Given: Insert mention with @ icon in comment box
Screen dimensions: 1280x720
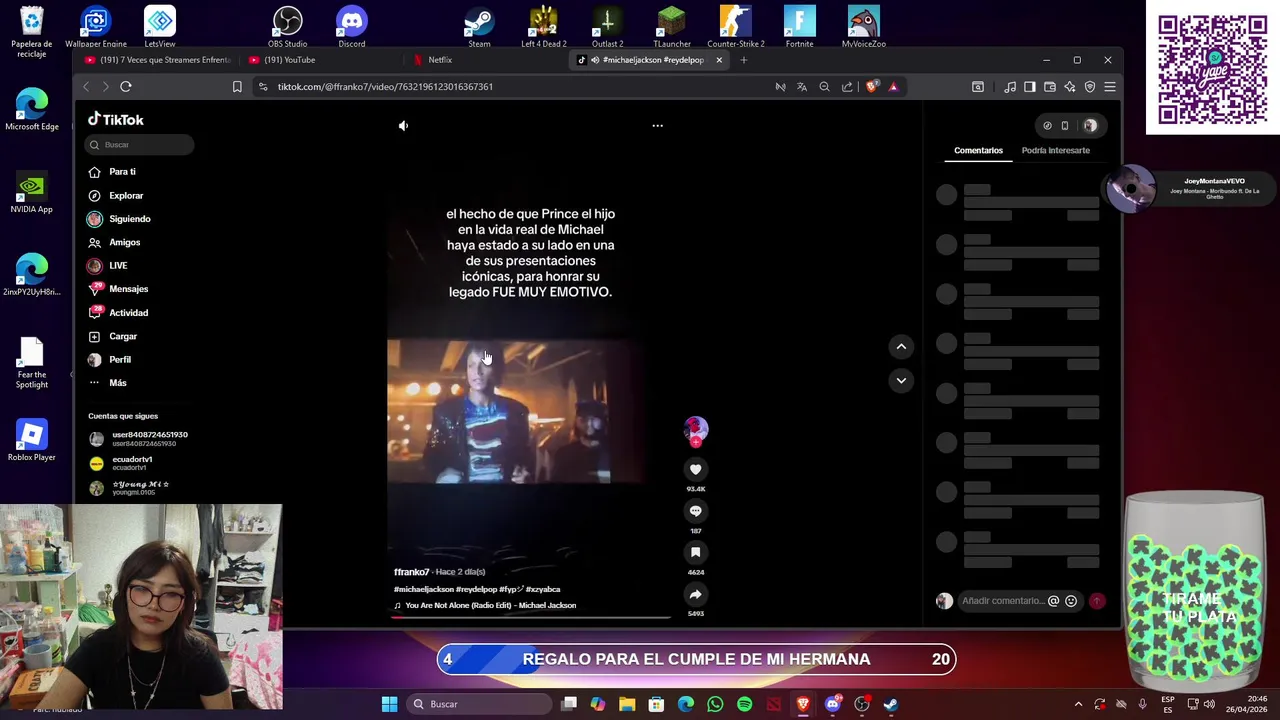Looking at the screenshot, I should point(1053,601).
